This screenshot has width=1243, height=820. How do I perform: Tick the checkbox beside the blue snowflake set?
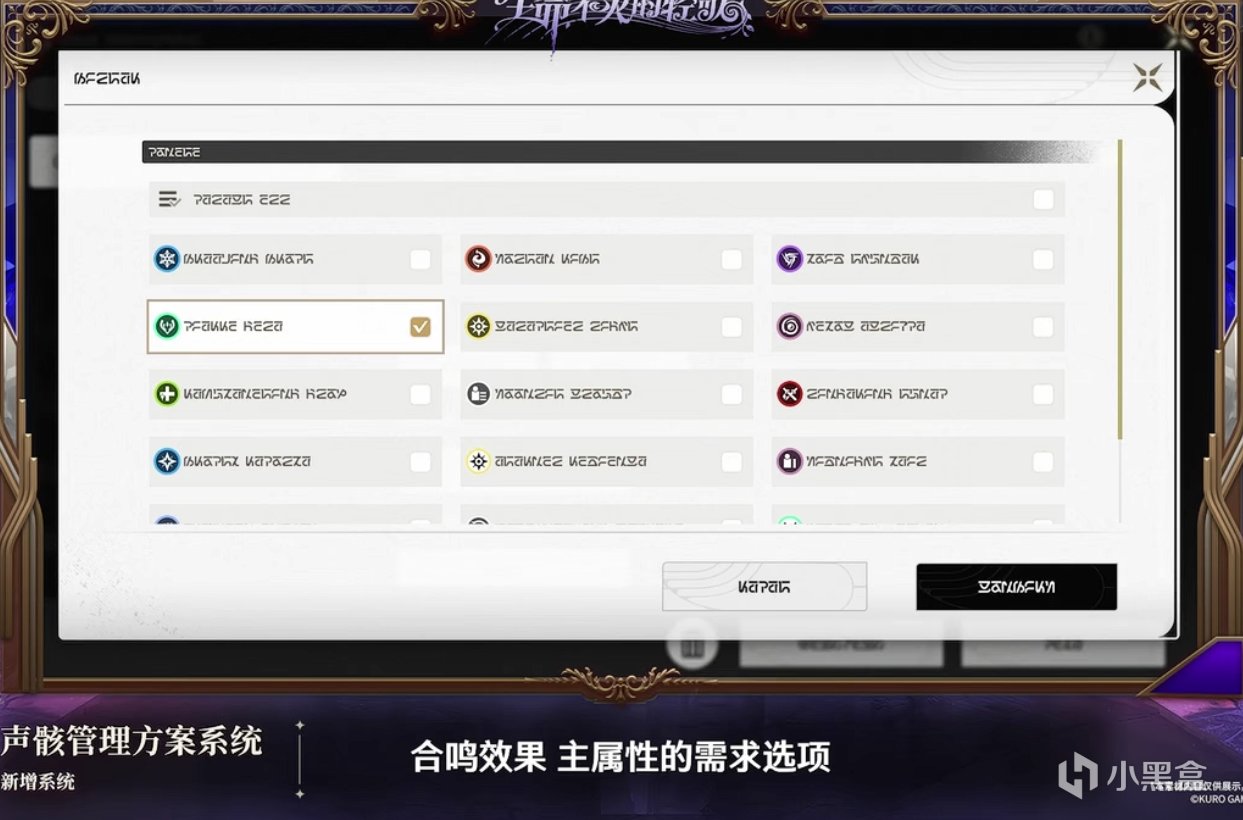coord(420,260)
